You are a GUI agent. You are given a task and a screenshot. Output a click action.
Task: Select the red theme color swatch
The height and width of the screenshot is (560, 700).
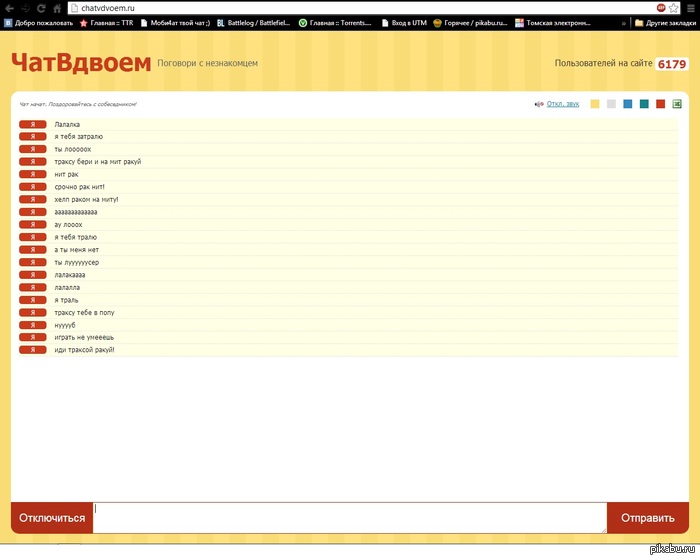point(660,104)
